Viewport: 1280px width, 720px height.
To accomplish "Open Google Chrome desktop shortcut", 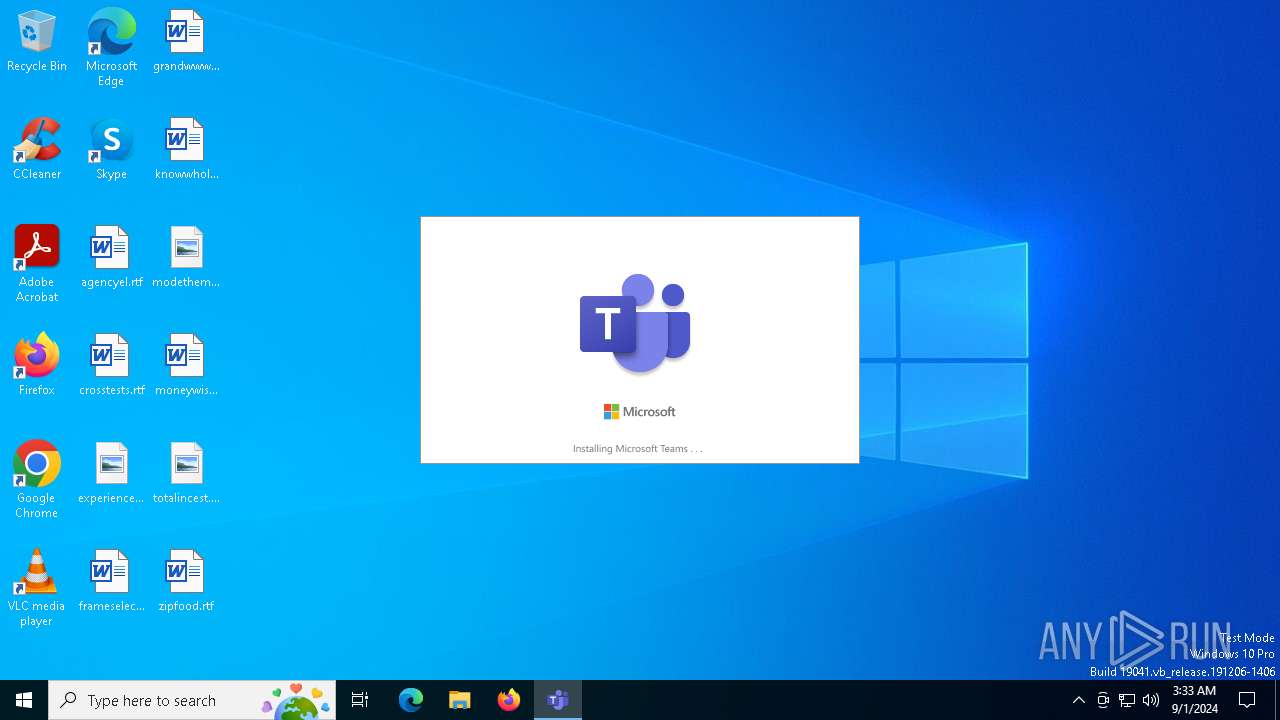I will [x=37, y=480].
